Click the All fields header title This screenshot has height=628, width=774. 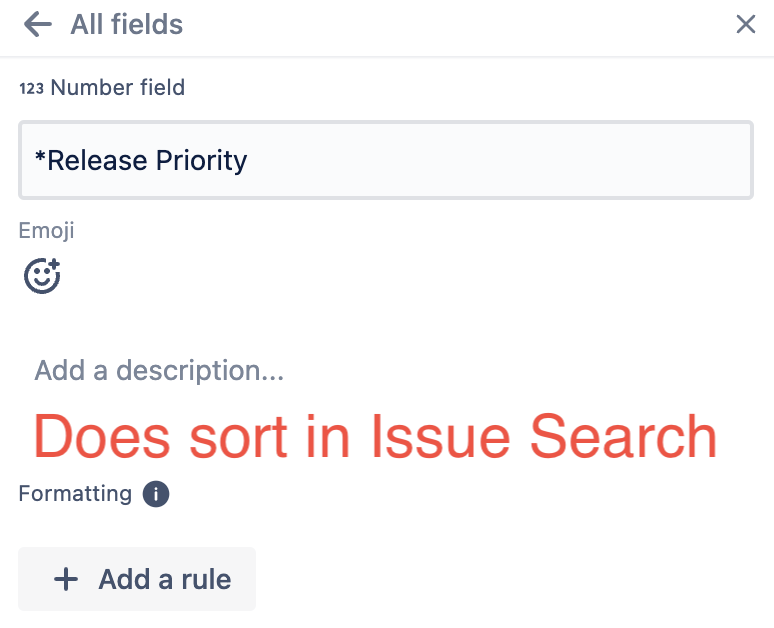point(126,24)
